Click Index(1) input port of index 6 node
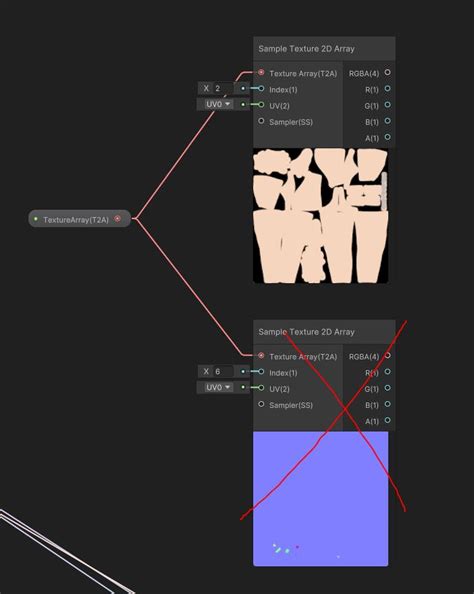The height and width of the screenshot is (594, 474). coord(261,371)
